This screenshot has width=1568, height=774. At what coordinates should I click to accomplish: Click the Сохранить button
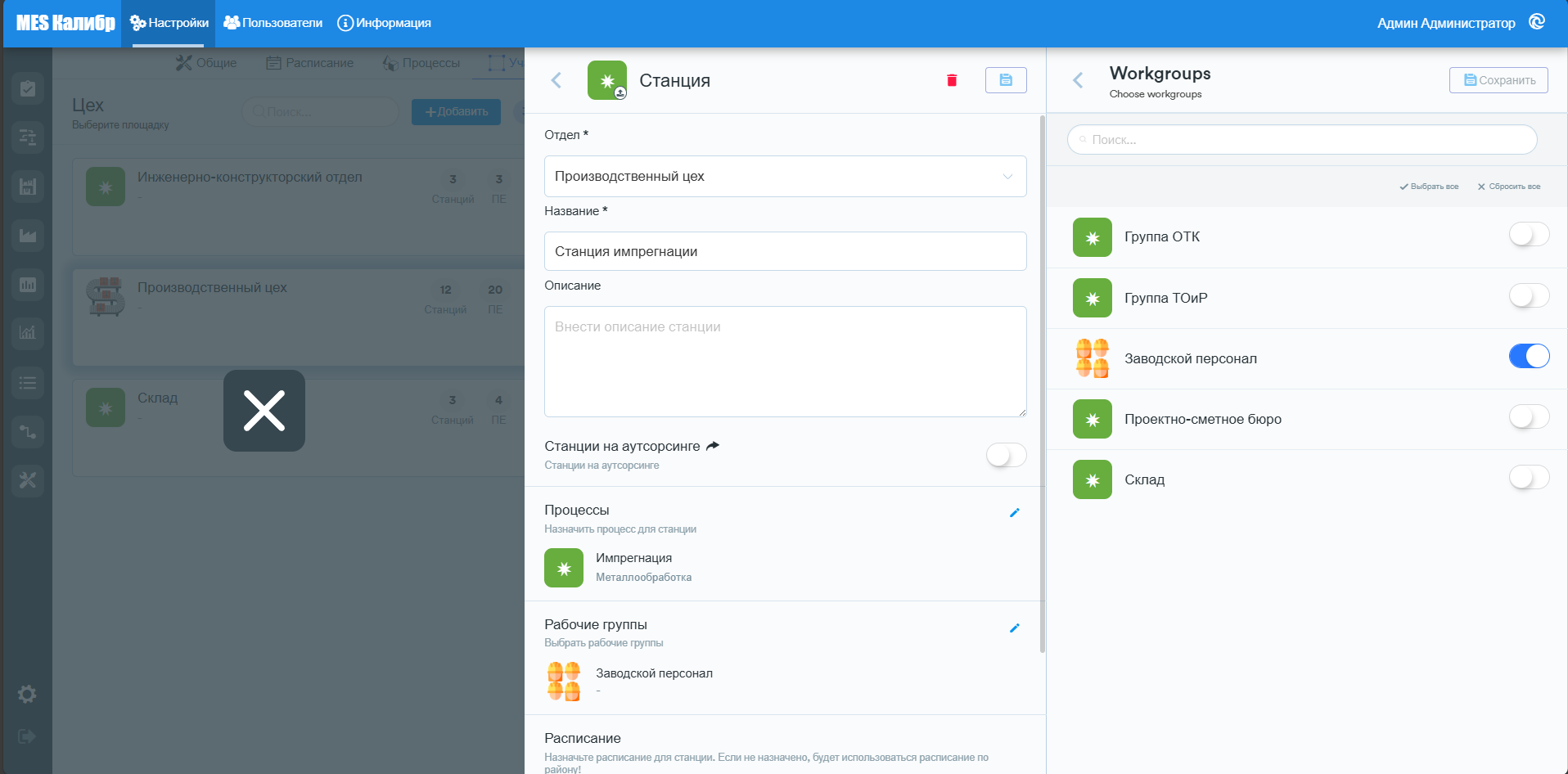[x=1498, y=80]
